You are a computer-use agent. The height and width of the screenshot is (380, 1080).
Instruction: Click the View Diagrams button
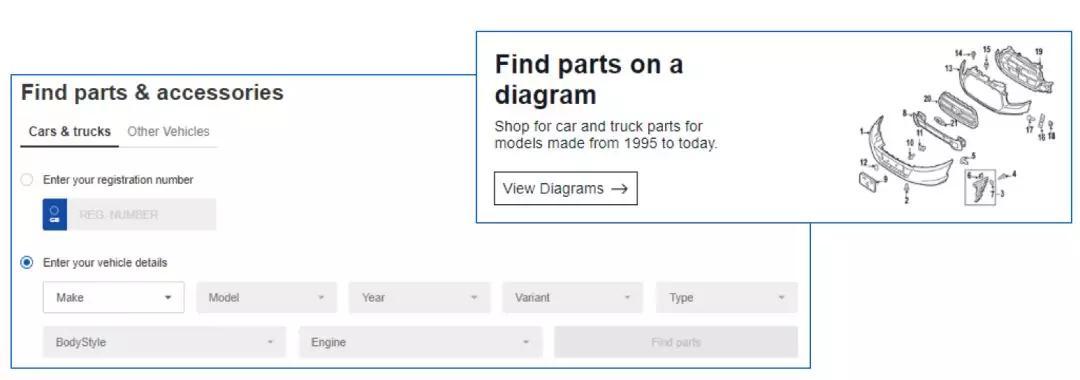click(565, 189)
